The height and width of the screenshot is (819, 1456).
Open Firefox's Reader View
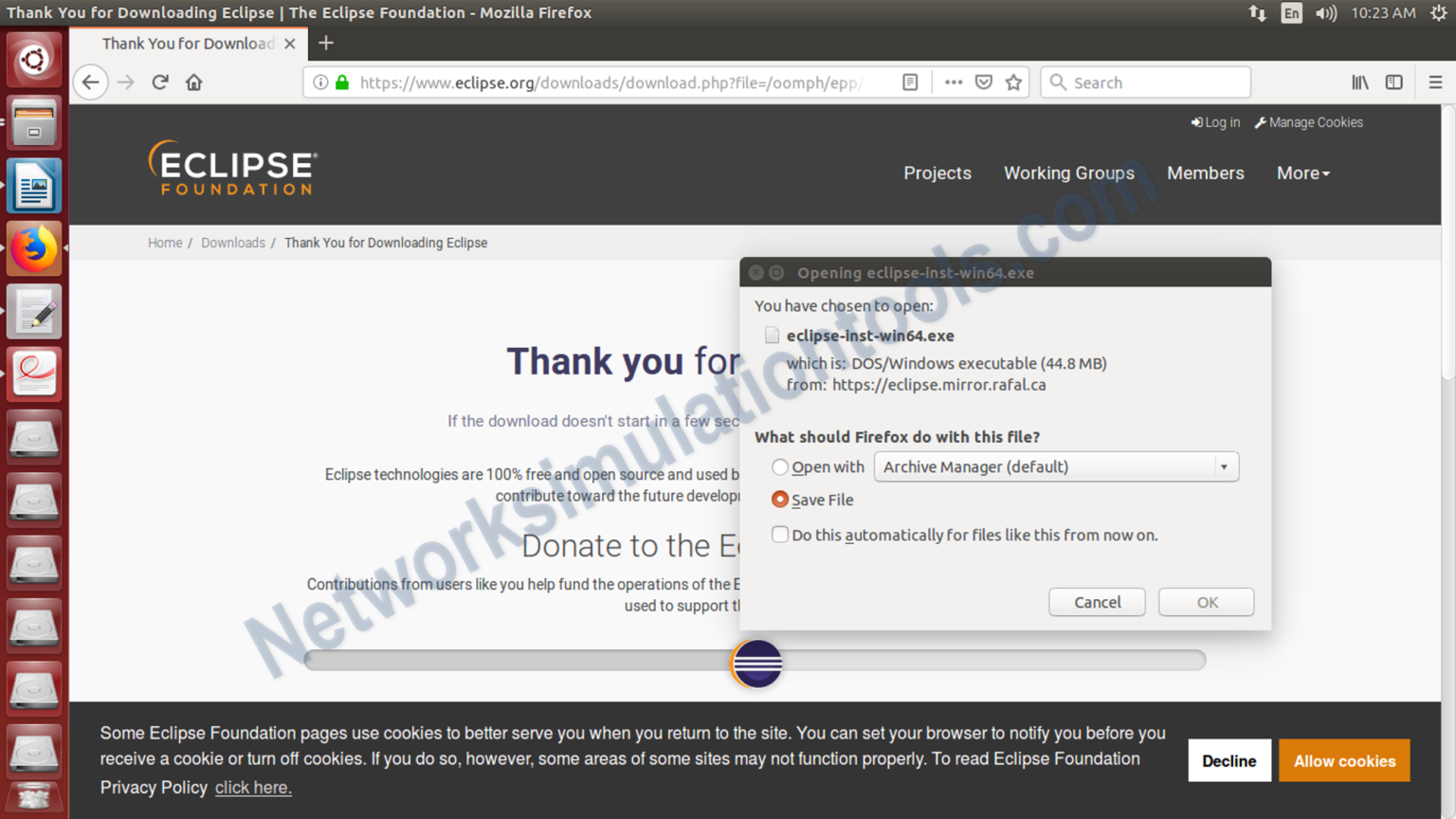tap(909, 82)
